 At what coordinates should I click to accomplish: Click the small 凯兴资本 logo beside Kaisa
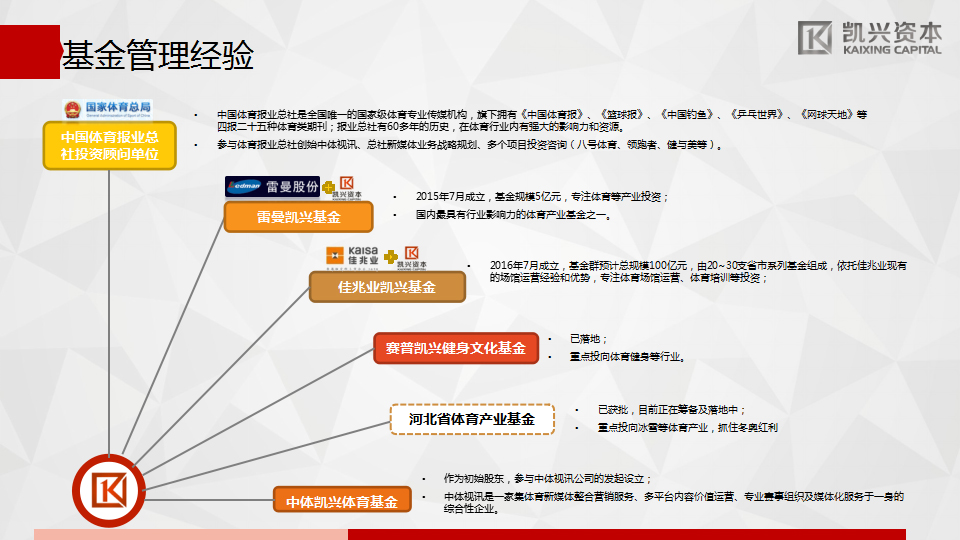[412, 258]
